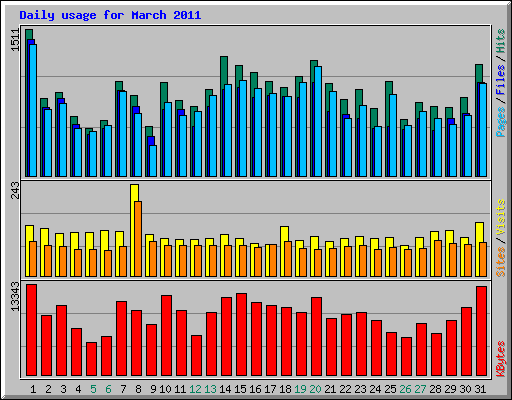Click green weekend day 6 label
512x400 pixels.
click(108, 389)
